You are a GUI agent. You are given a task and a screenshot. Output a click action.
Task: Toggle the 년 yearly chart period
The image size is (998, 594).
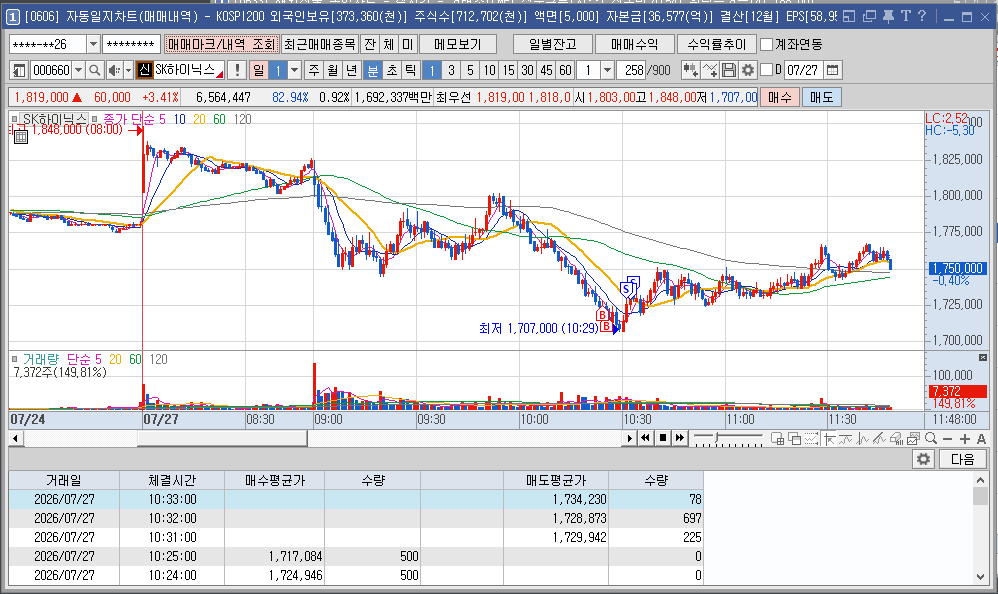point(352,70)
